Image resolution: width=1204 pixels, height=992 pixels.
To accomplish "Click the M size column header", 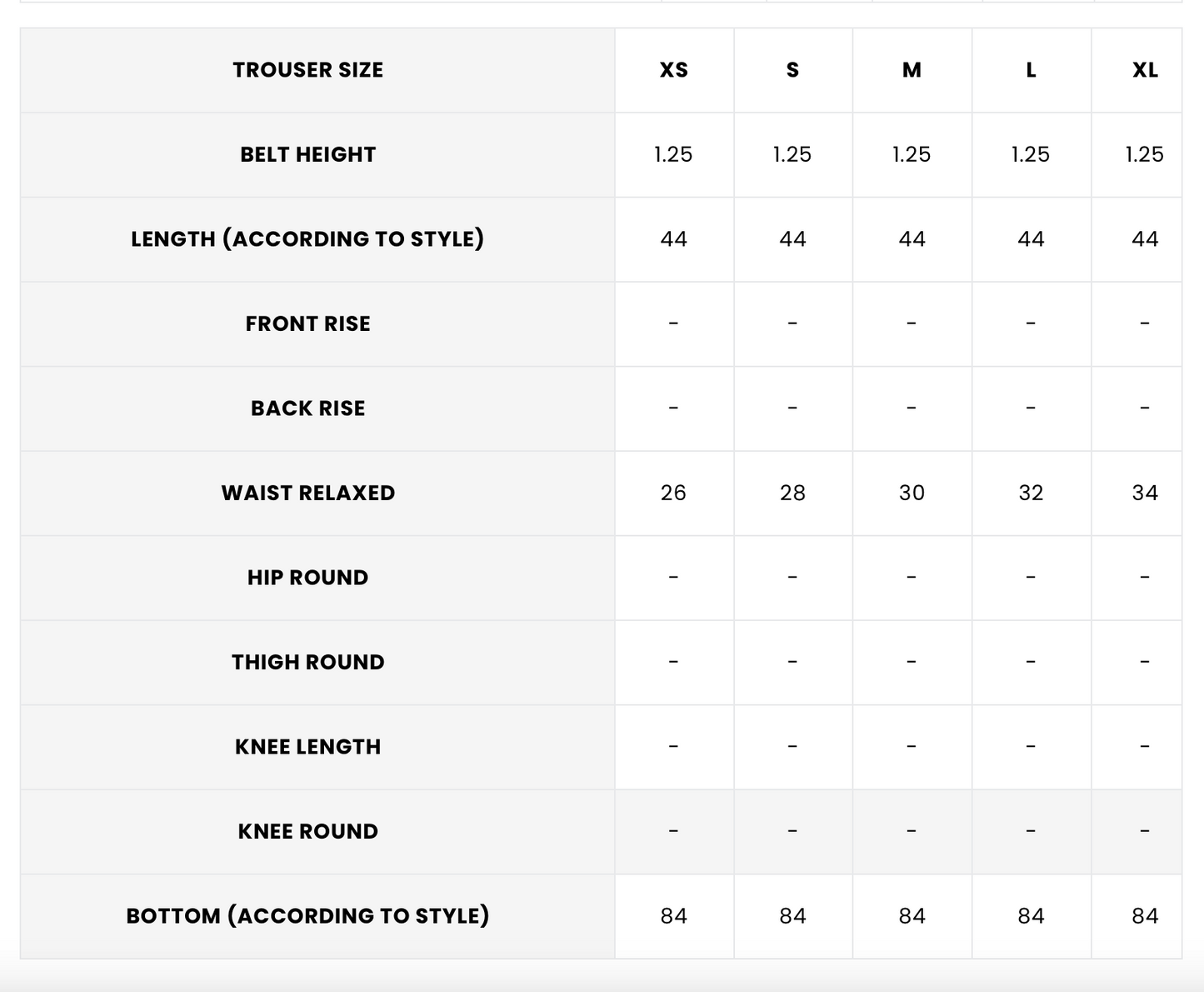I will [x=912, y=70].
